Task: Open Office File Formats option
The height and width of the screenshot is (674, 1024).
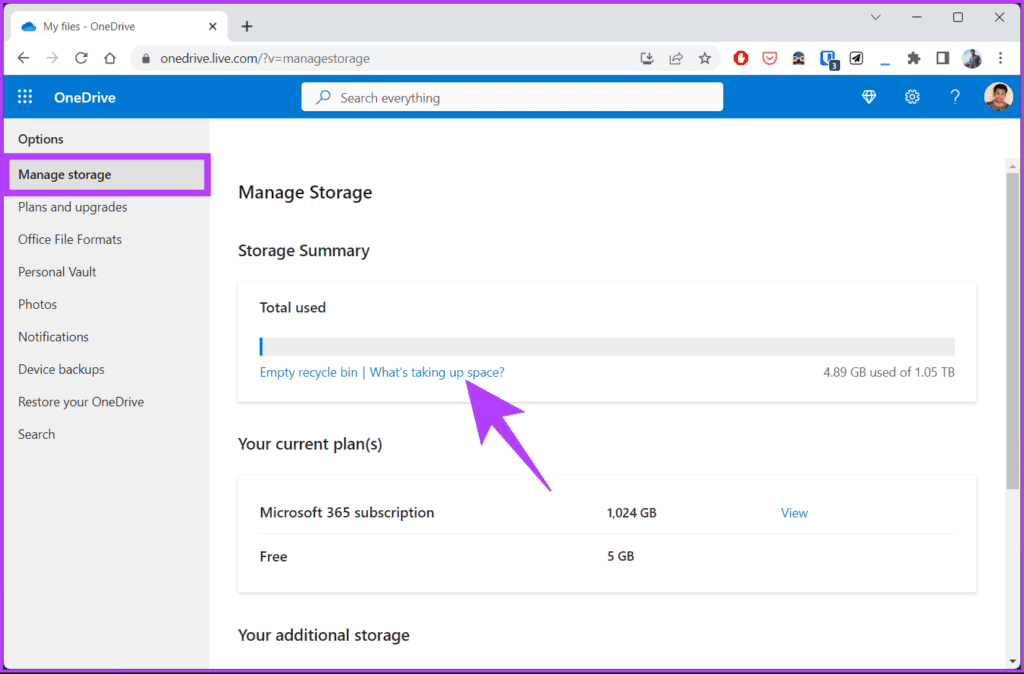Action: (x=70, y=240)
